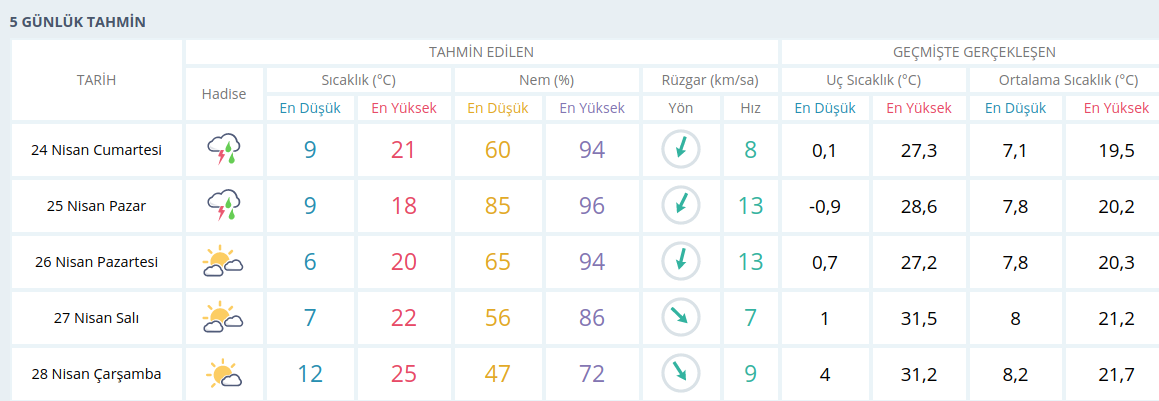Click wind direction icon for 25 Nisan Pazar

click(681, 206)
